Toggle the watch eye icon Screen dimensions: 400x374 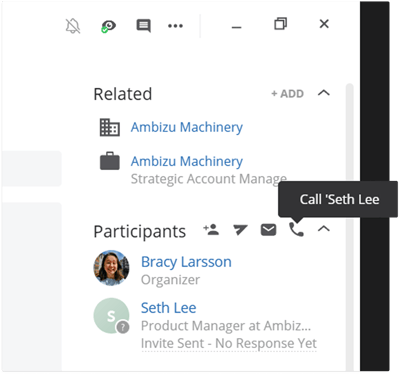(x=108, y=26)
